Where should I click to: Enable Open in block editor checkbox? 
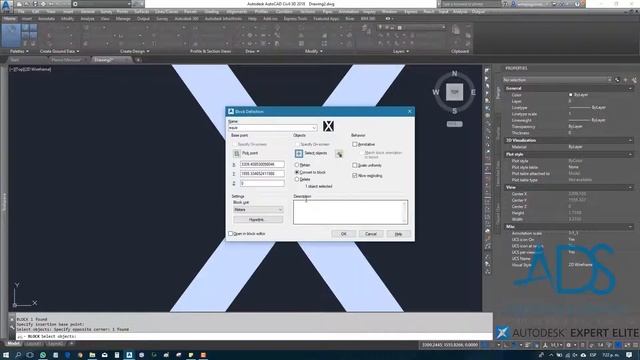(231, 233)
